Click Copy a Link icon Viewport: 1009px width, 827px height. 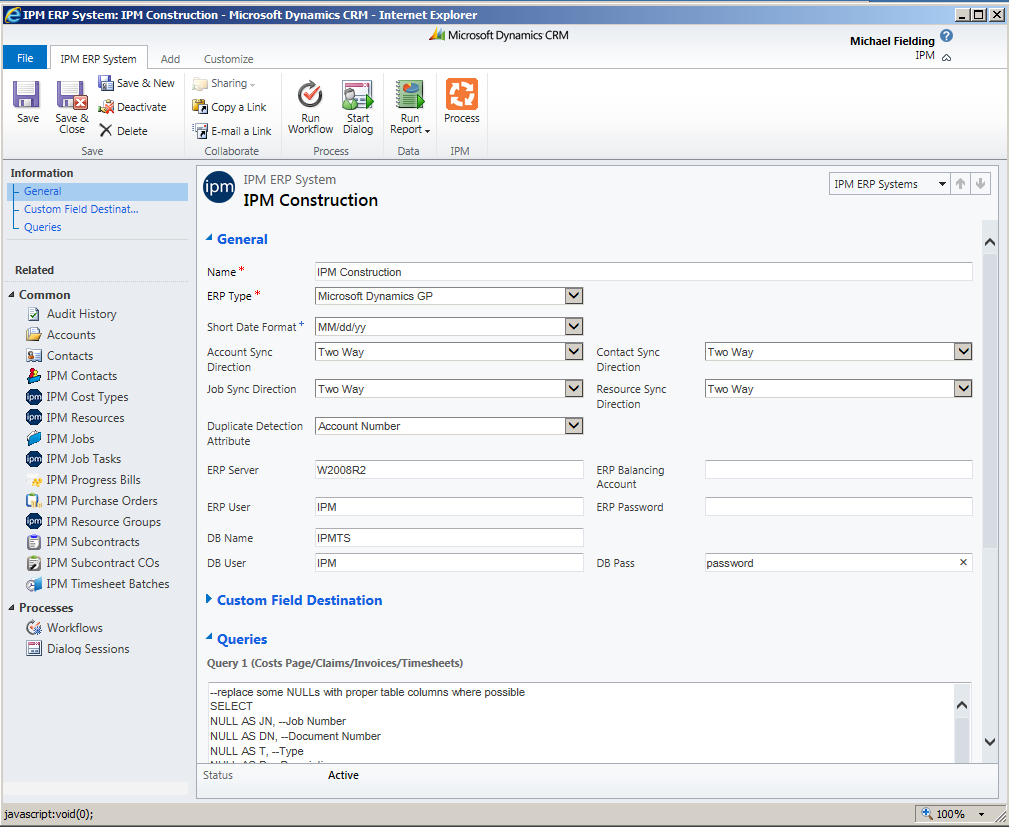[x=200, y=107]
